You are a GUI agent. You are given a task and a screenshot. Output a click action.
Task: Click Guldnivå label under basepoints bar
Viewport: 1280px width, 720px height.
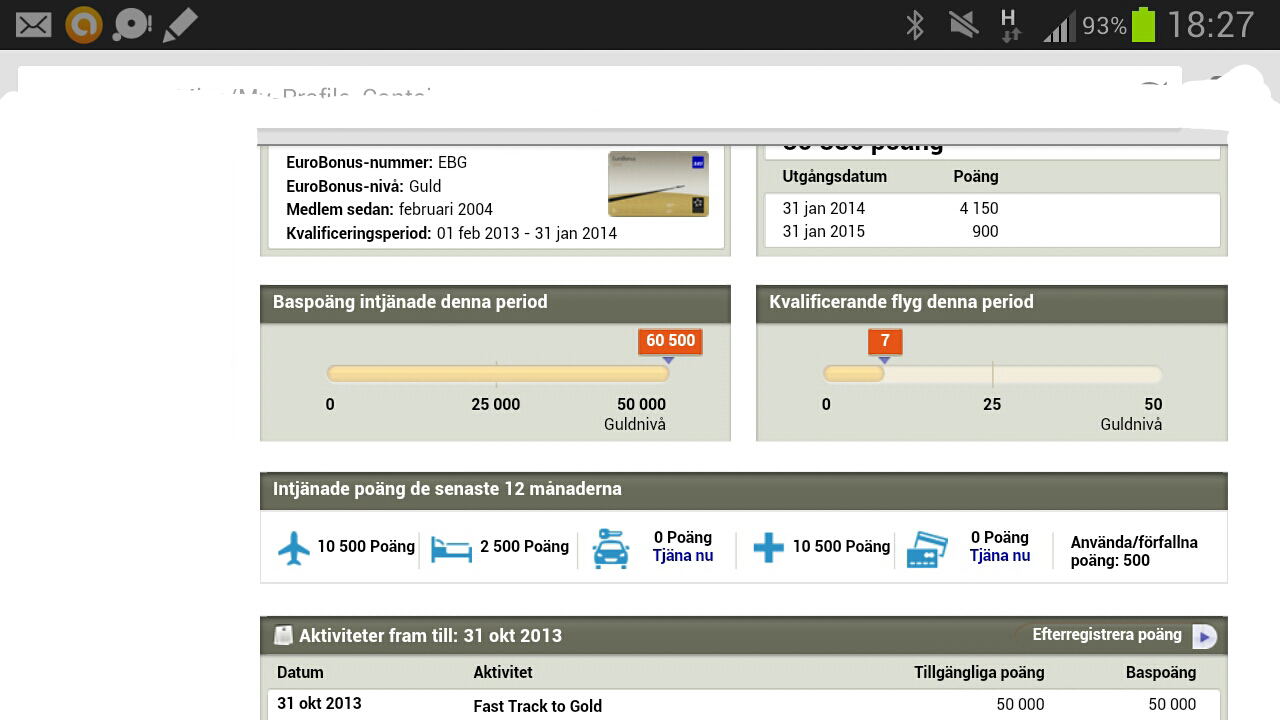[635, 424]
